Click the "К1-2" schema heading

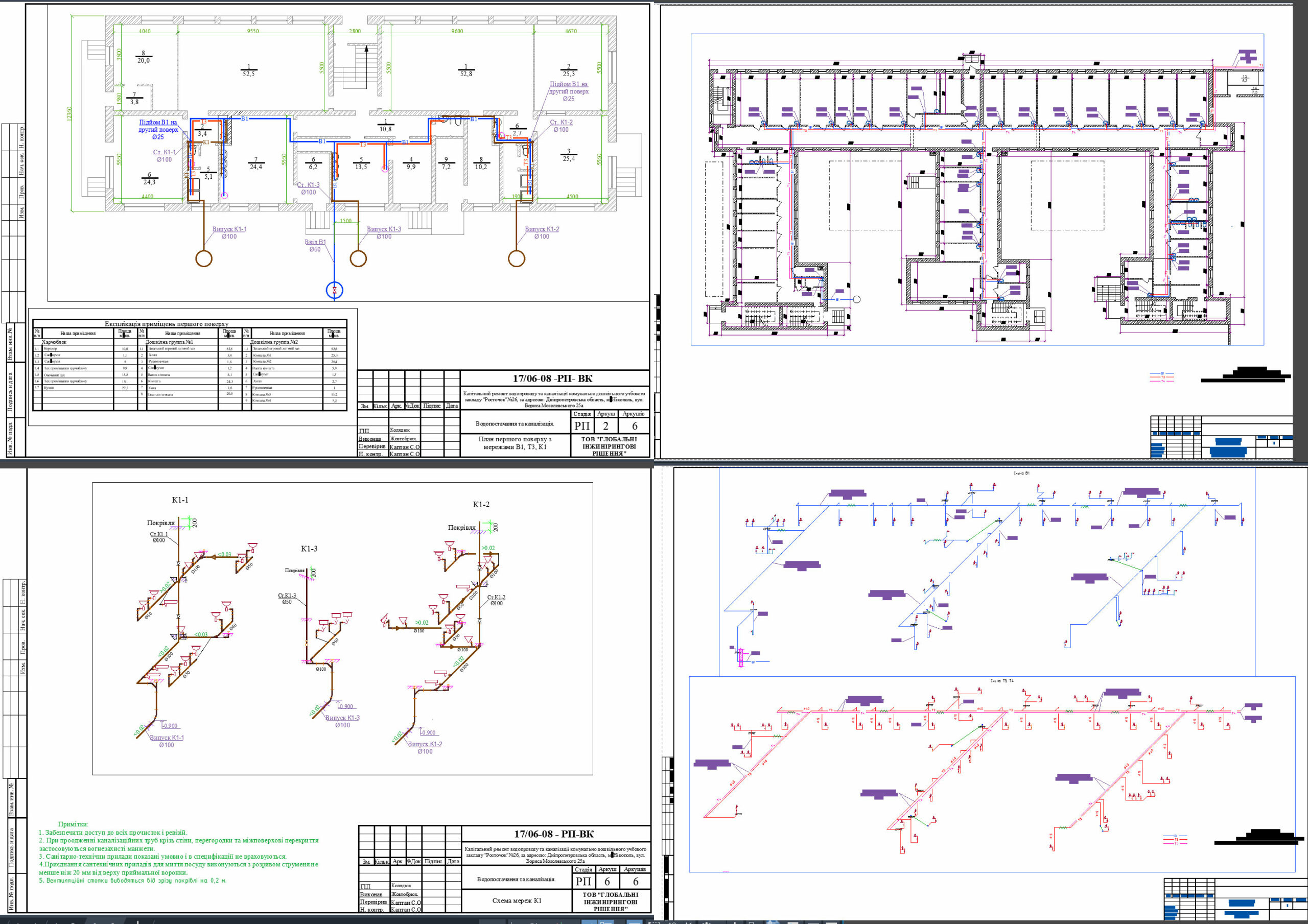481,504
